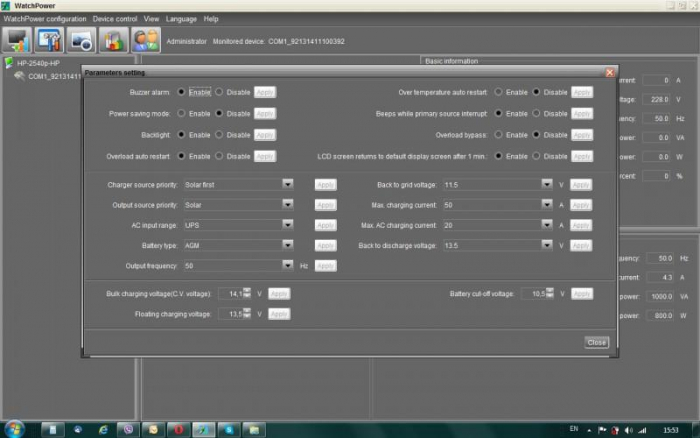Apply the Overload bypass setting
The width and height of the screenshot is (700, 438).
tap(582, 135)
